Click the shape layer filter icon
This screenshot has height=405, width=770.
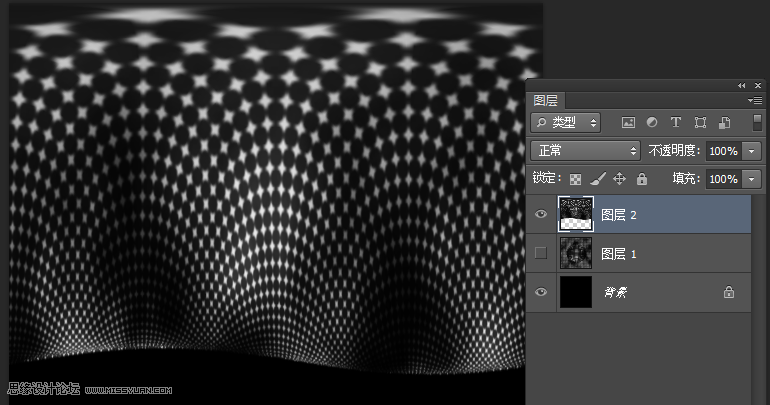point(700,123)
